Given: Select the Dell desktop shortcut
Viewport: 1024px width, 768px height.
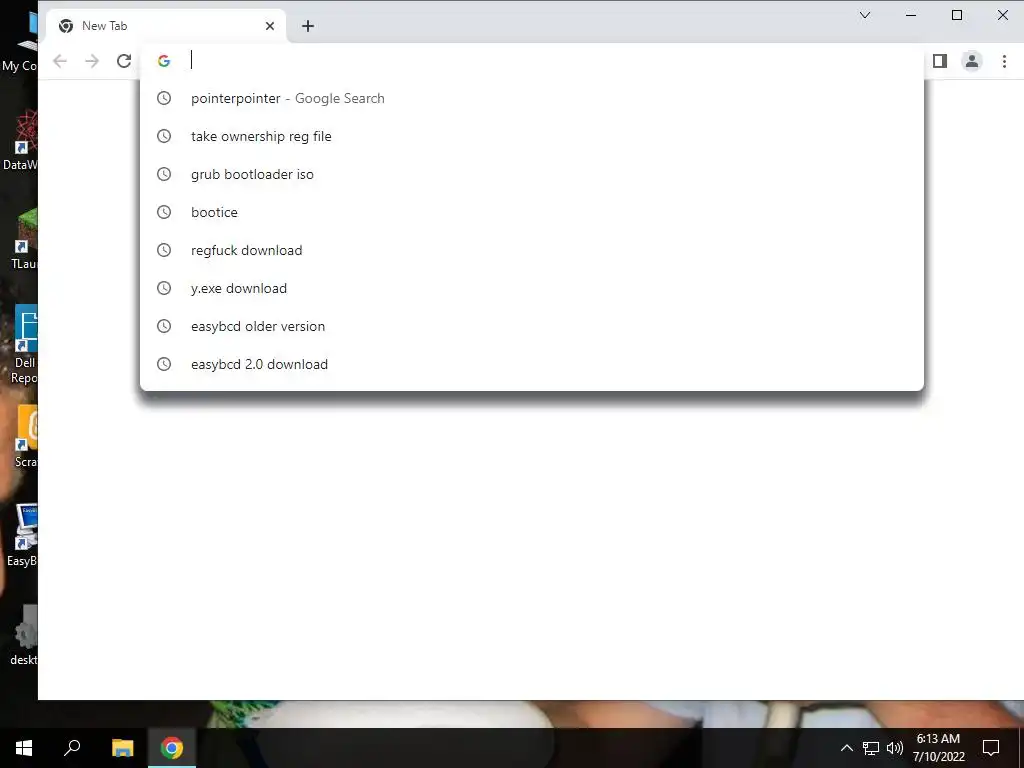Looking at the screenshot, I should [24, 345].
